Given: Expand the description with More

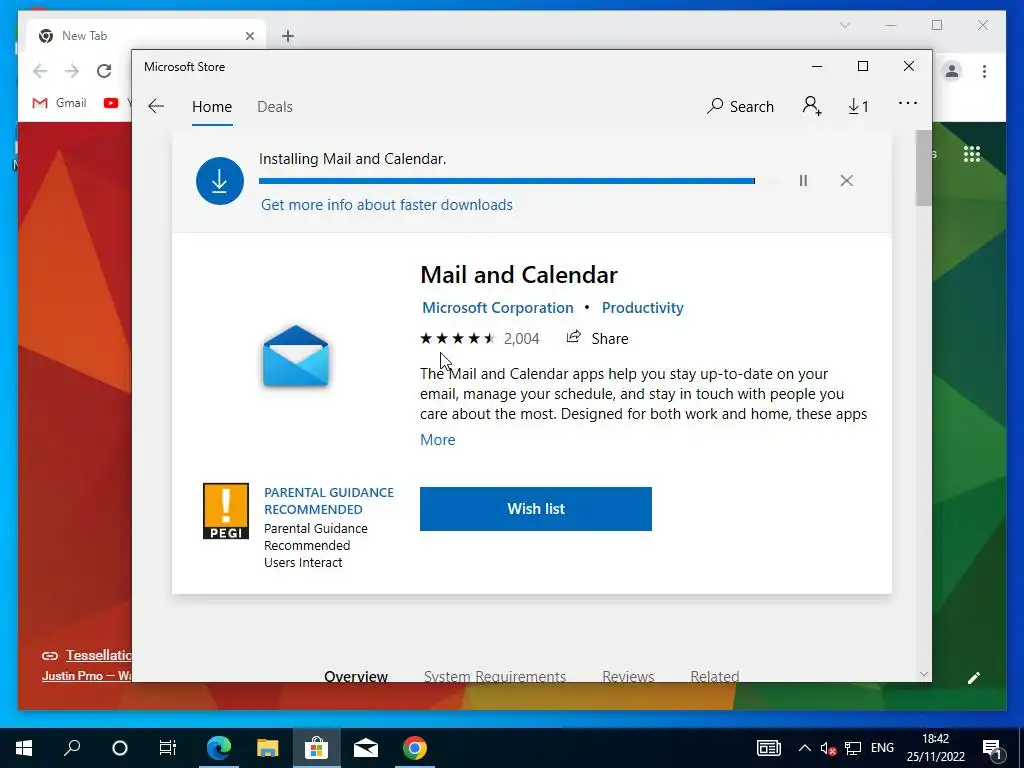Looking at the screenshot, I should [x=438, y=440].
